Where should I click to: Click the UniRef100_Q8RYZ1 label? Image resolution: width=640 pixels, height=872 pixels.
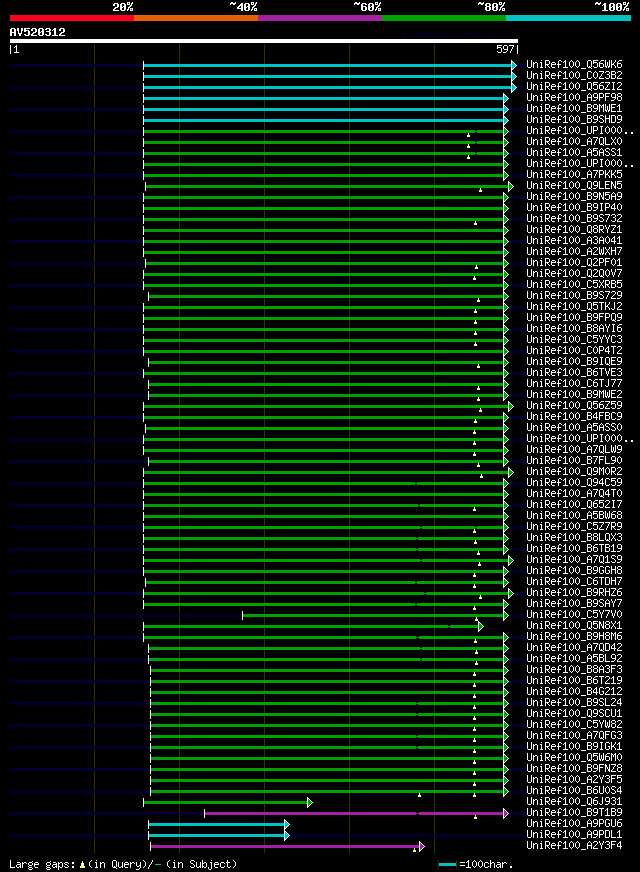click(x=574, y=230)
